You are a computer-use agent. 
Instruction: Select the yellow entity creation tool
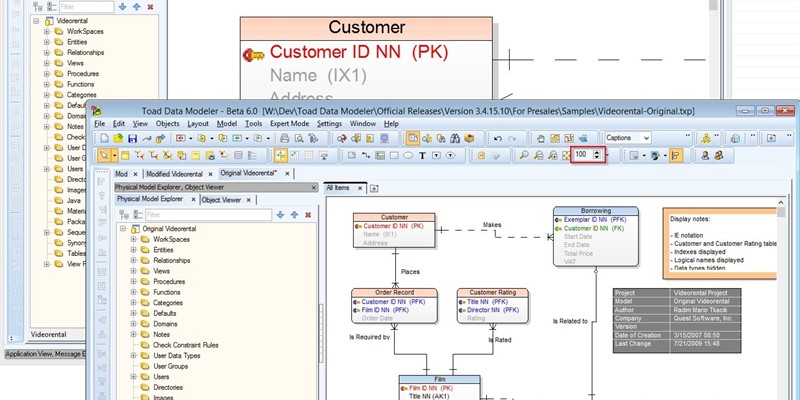pos(125,155)
